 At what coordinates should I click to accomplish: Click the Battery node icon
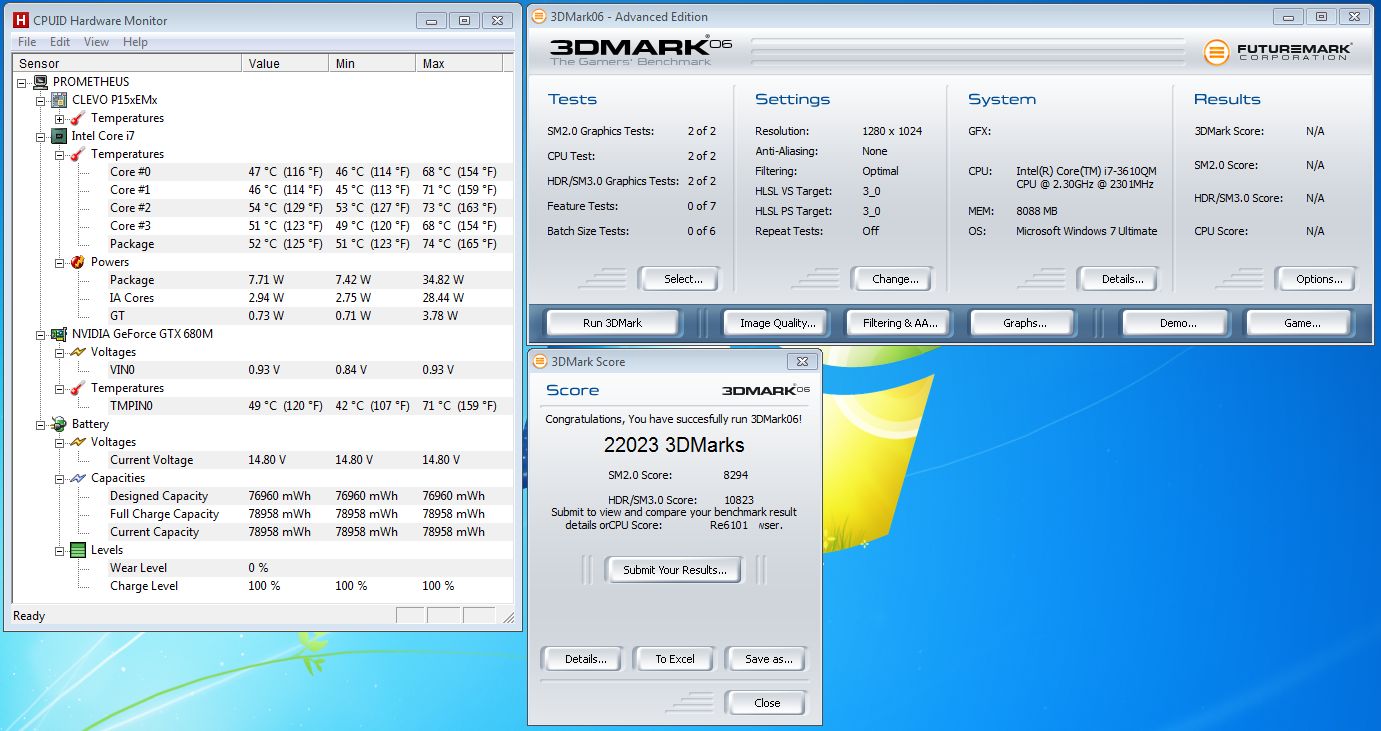[x=59, y=424]
